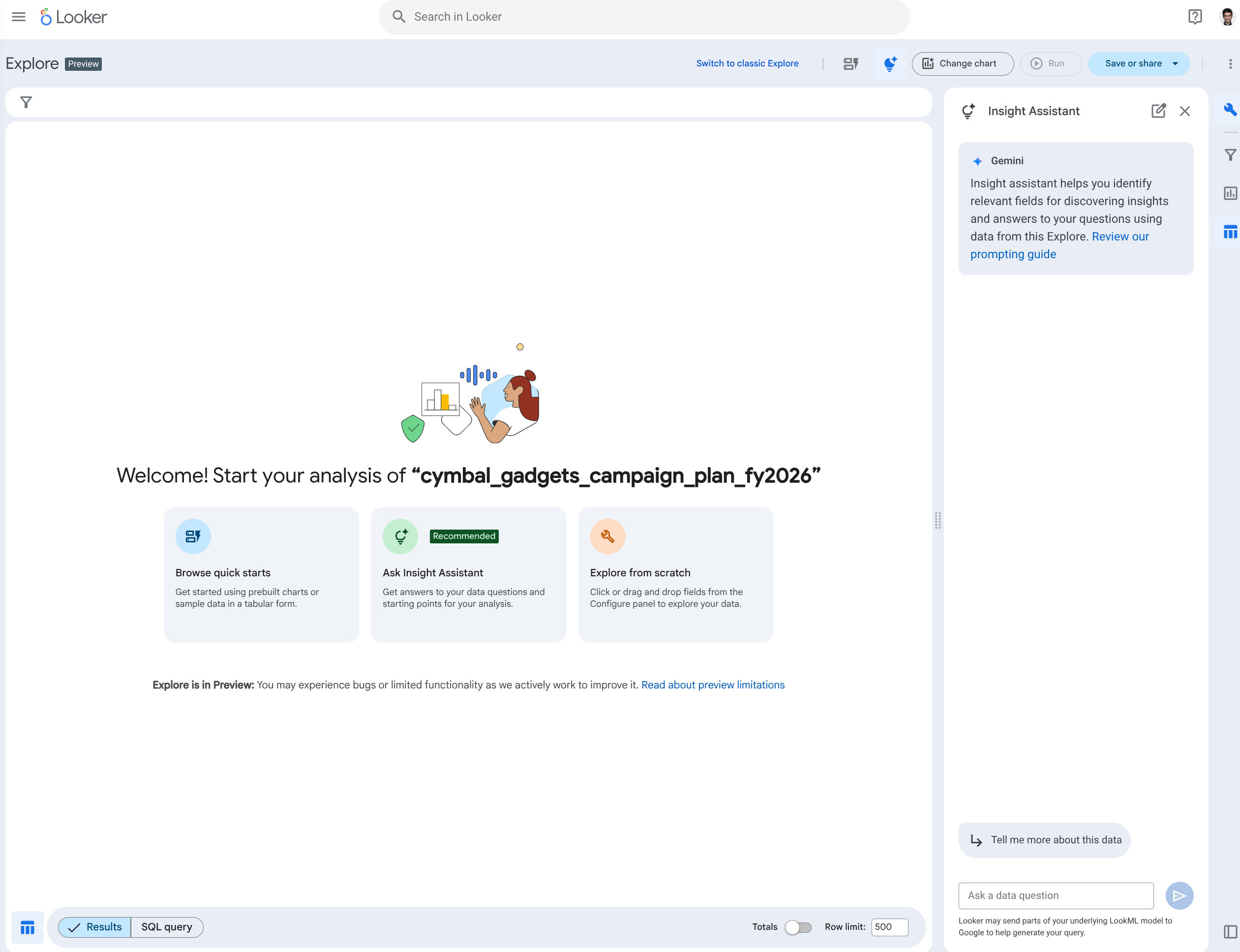Click the Ask a data question field

(x=1055, y=895)
